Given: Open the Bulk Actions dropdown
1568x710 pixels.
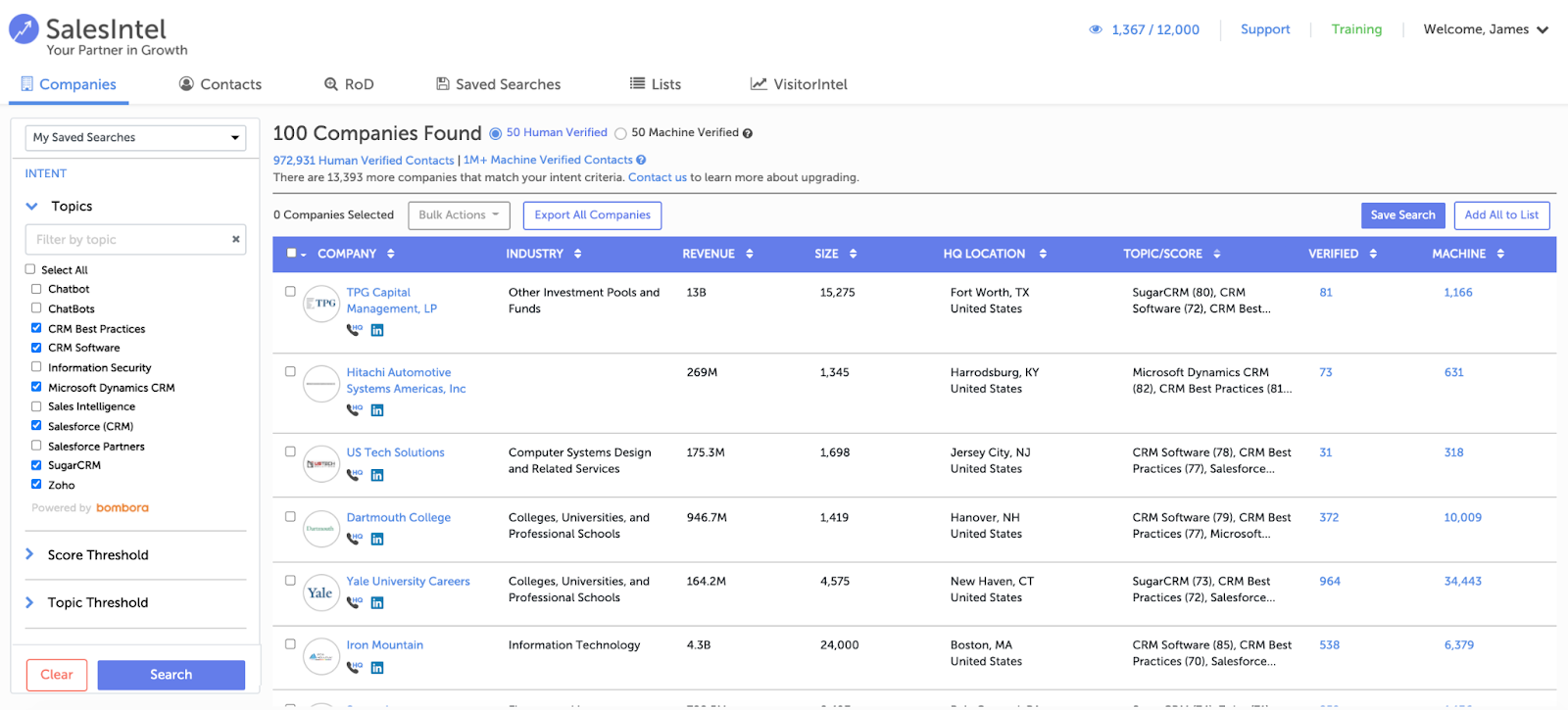Looking at the screenshot, I should 460,215.
